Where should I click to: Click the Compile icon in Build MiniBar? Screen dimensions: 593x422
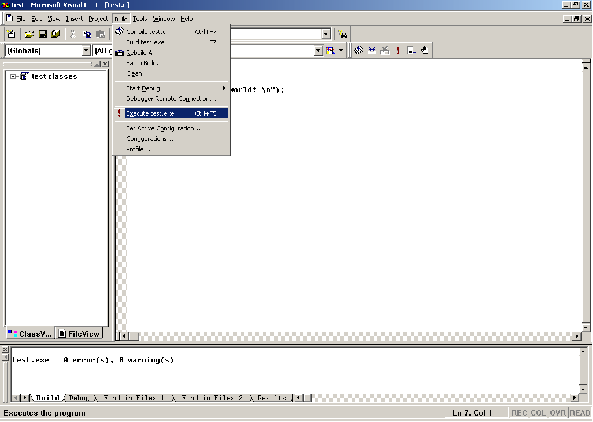click(x=359, y=50)
